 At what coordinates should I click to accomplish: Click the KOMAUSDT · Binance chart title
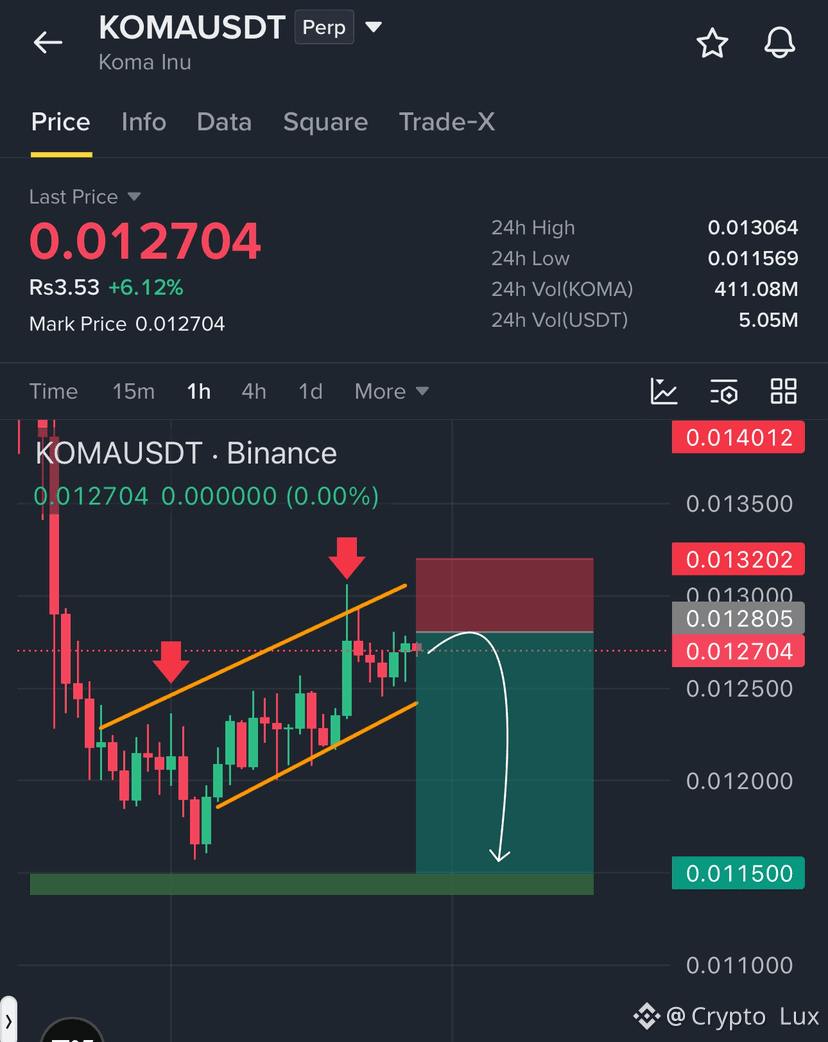pos(186,453)
